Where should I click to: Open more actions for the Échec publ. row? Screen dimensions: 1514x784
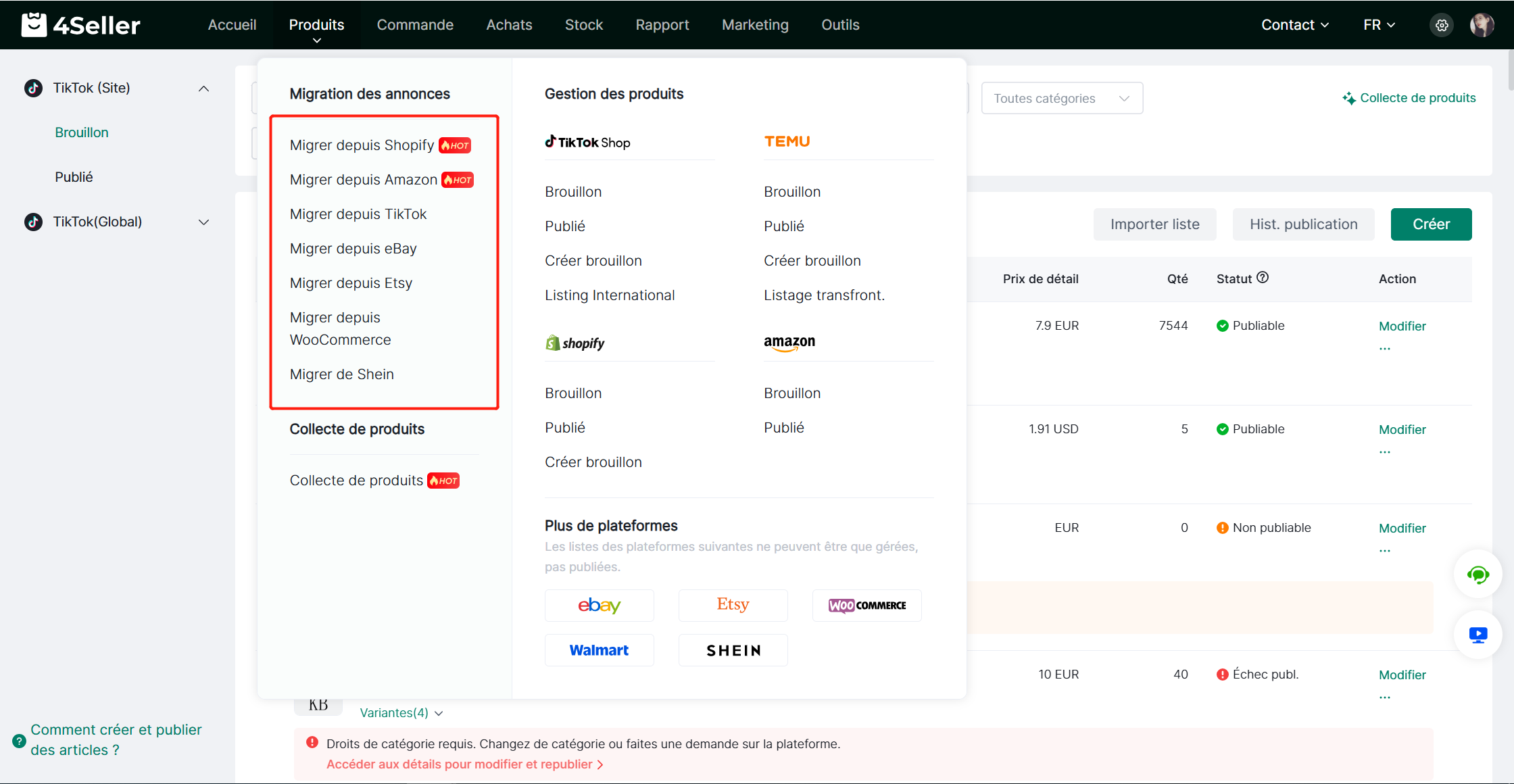pos(1385,697)
